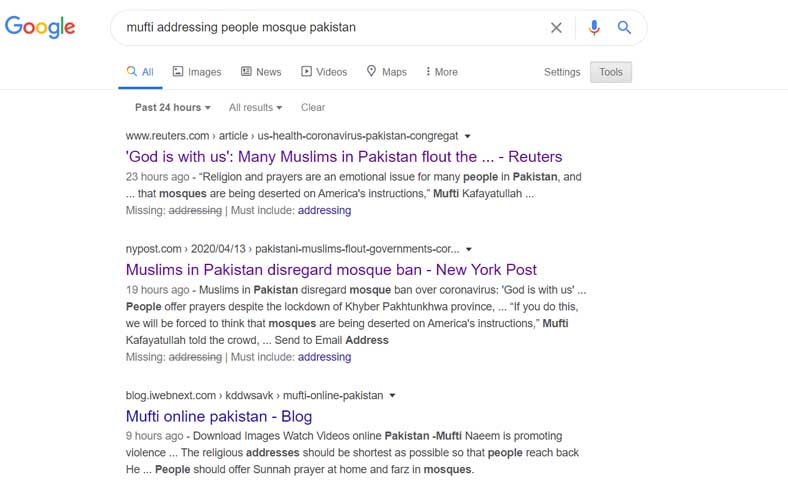Click the blue magnifier search icon

point(624,27)
